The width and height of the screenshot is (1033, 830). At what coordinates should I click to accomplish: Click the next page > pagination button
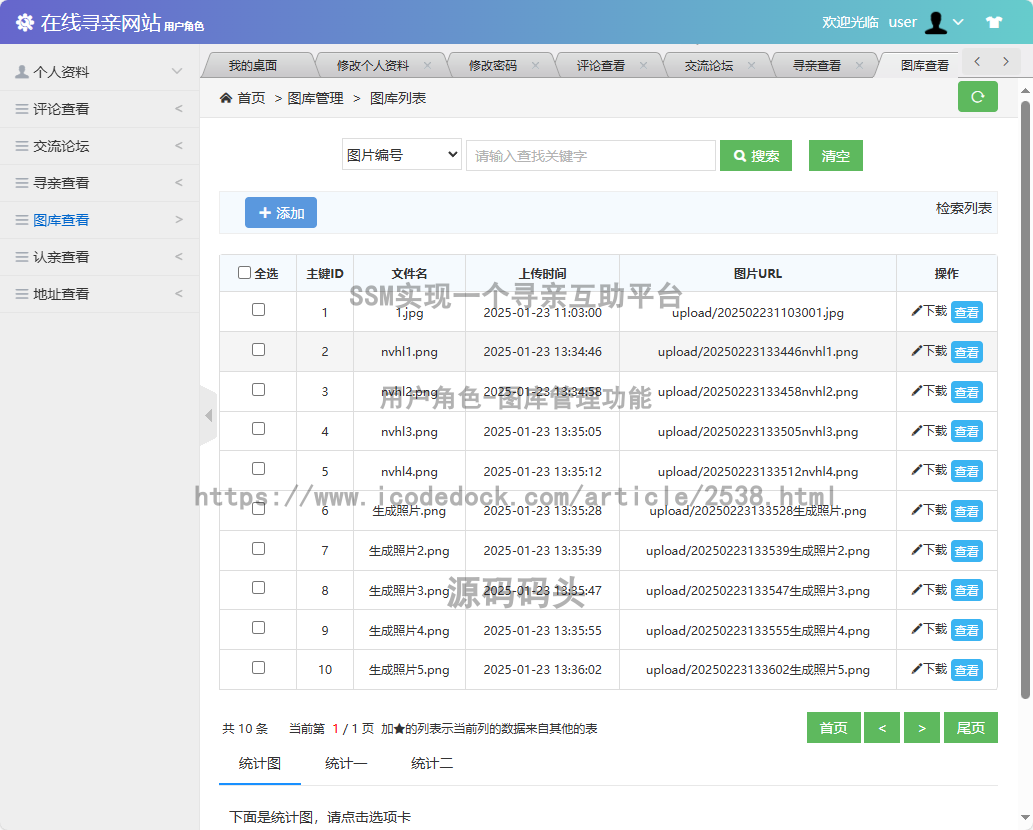pyautogui.click(x=922, y=727)
